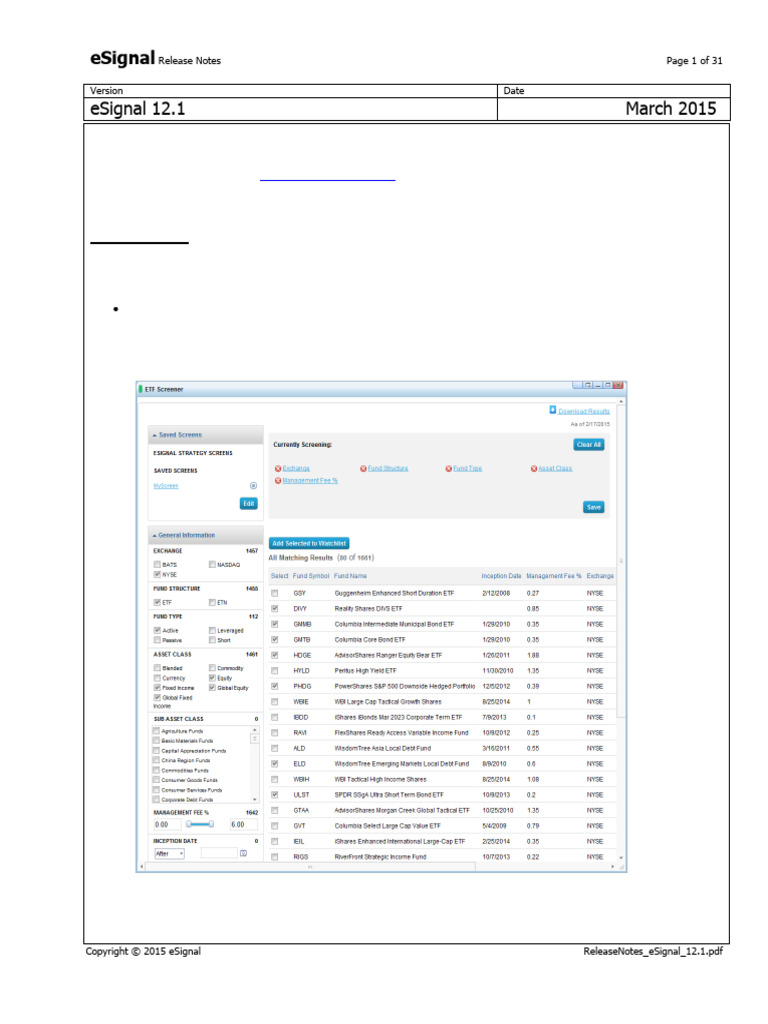Click the Download Results arrow icon

pos(552,410)
